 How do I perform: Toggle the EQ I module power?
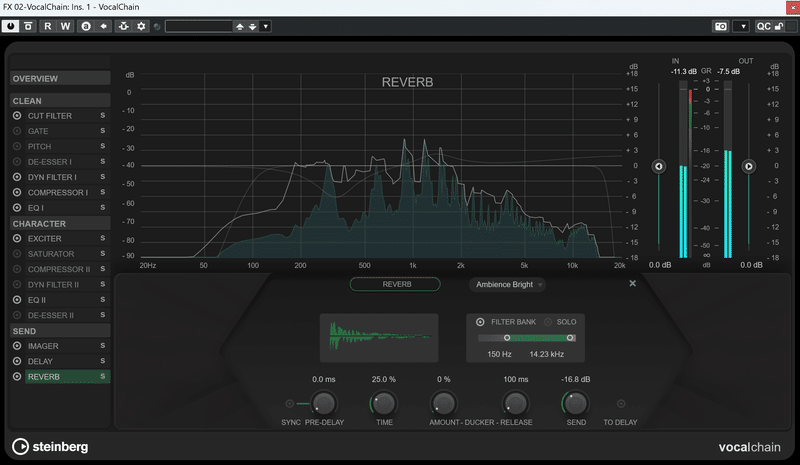pyautogui.click(x=17, y=208)
